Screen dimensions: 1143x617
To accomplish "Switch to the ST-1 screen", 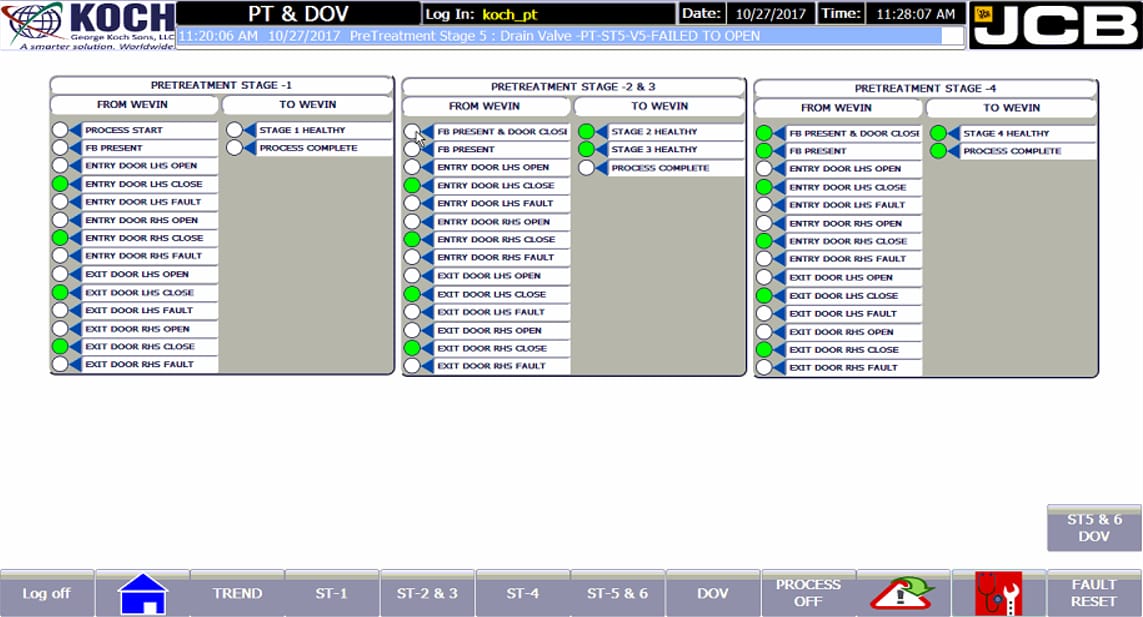I will click(x=332, y=594).
